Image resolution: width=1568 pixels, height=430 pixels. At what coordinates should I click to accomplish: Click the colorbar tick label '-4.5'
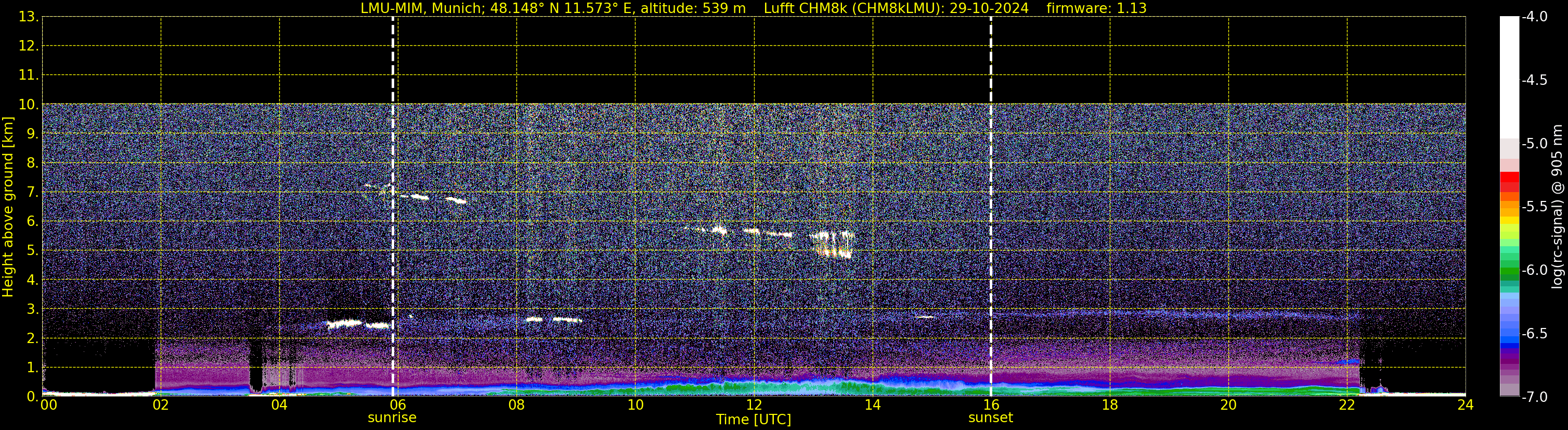(1535, 80)
